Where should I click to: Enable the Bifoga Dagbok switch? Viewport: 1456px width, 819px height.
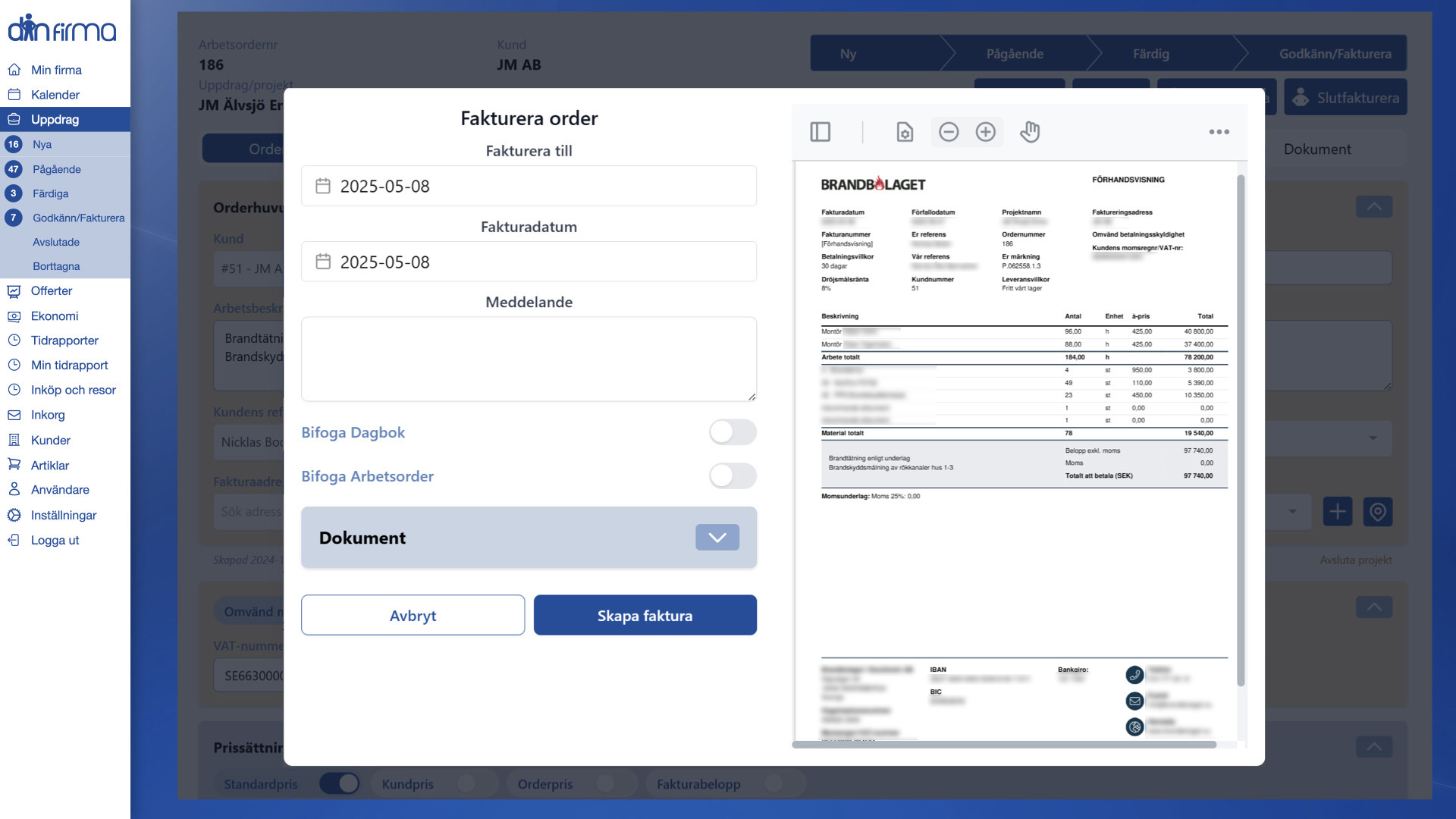pos(732,432)
